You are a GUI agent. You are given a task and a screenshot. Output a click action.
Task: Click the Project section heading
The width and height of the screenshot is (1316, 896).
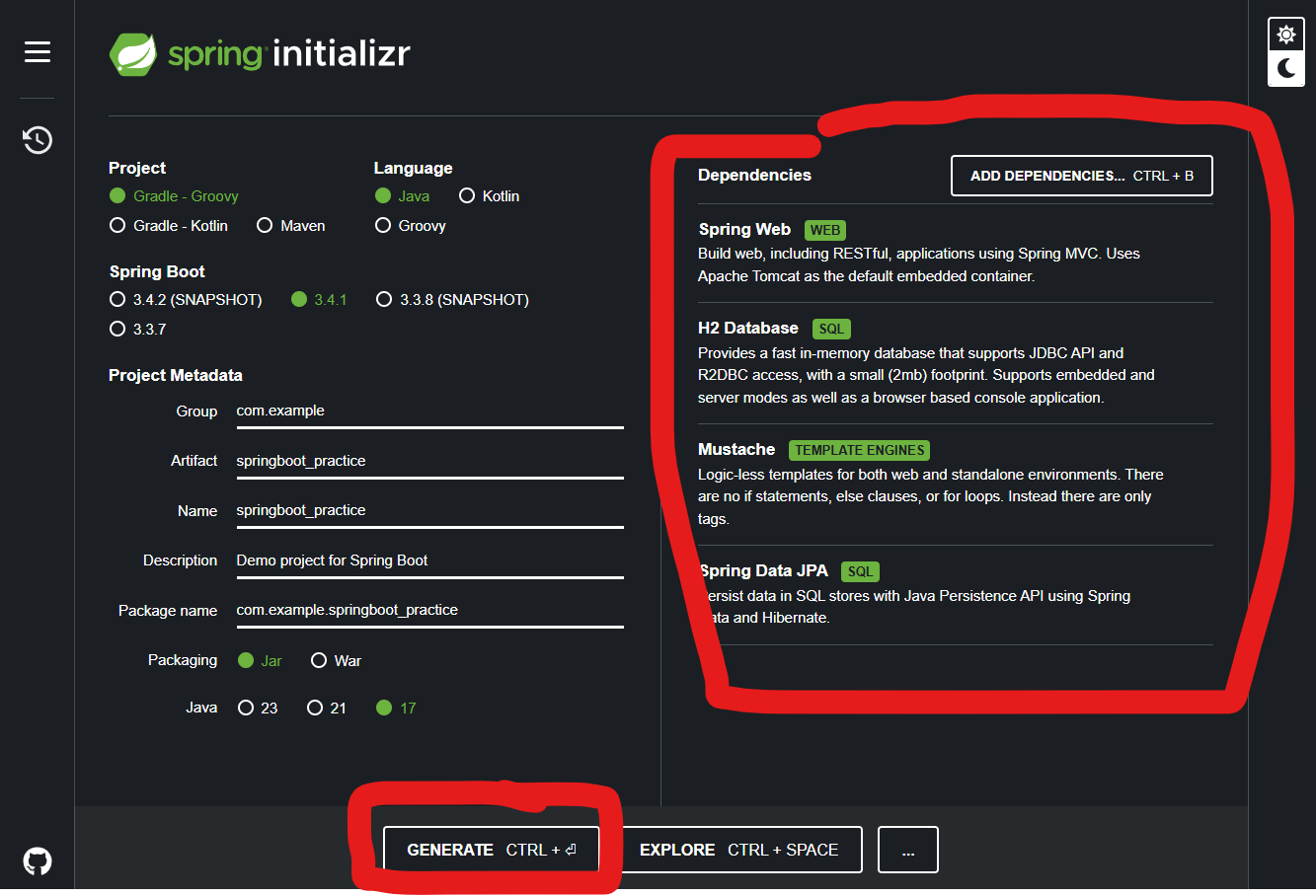[137, 168]
